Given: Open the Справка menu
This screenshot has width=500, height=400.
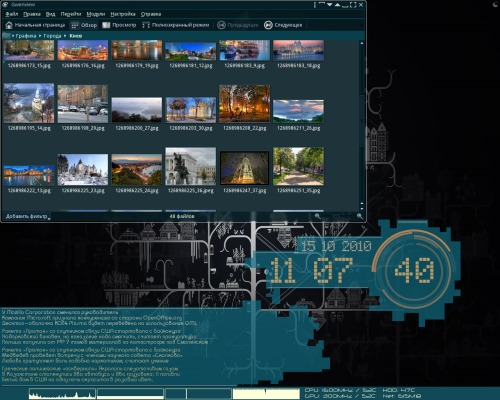Looking at the screenshot, I should coord(151,14).
